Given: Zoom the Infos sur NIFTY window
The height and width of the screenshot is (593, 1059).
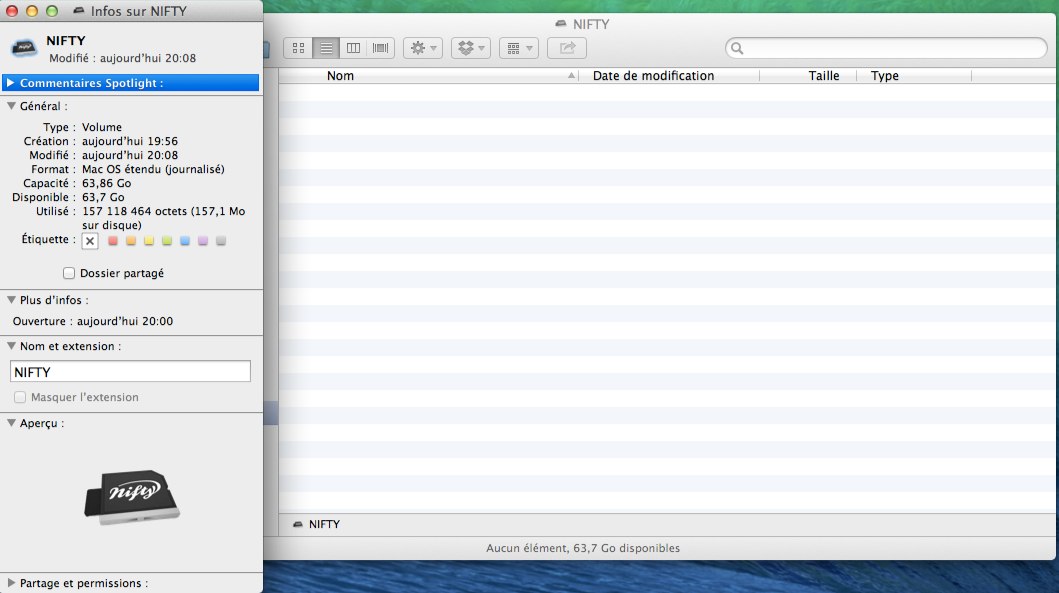Looking at the screenshot, I should coord(52,11).
